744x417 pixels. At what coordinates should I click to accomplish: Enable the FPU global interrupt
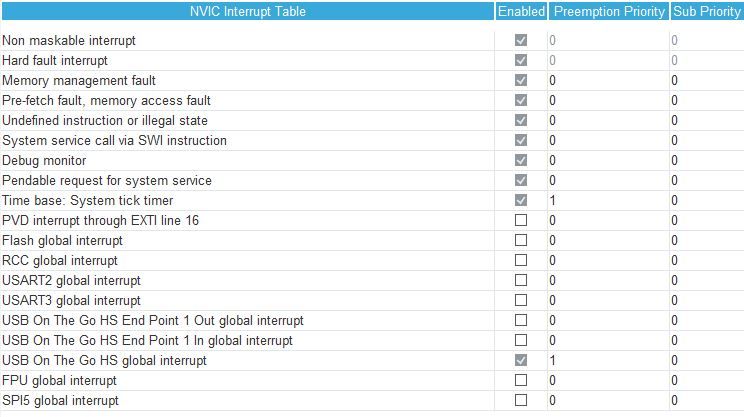tap(521, 380)
